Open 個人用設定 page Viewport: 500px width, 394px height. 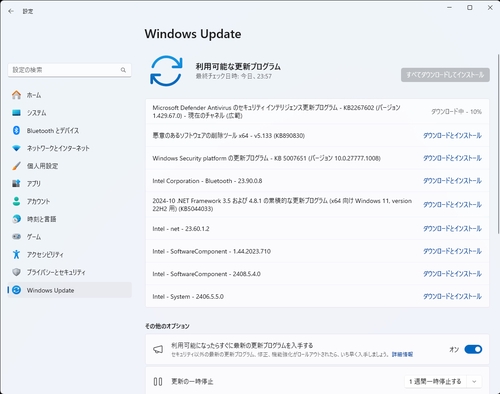point(70,166)
